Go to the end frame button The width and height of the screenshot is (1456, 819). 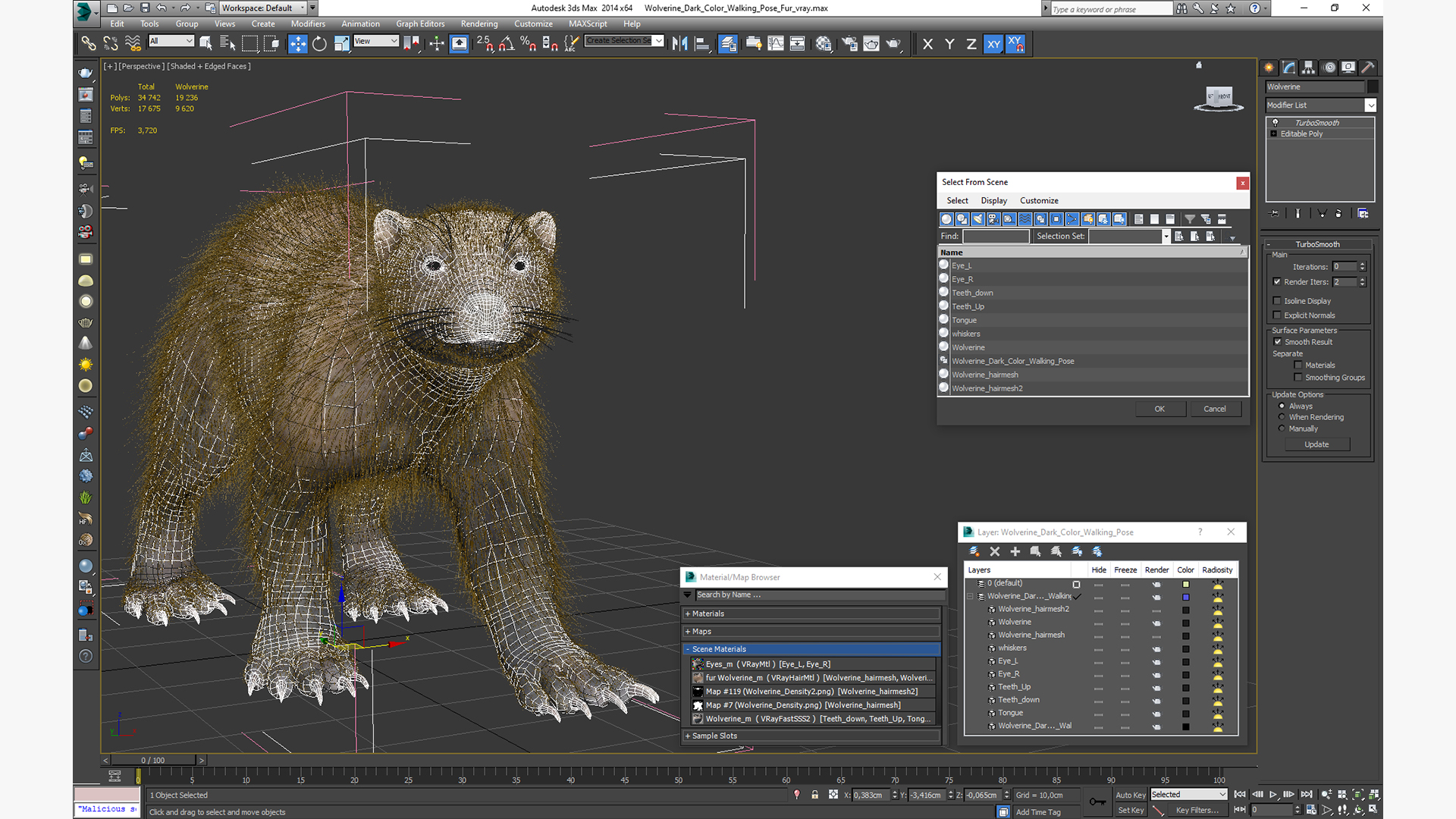(x=1307, y=794)
